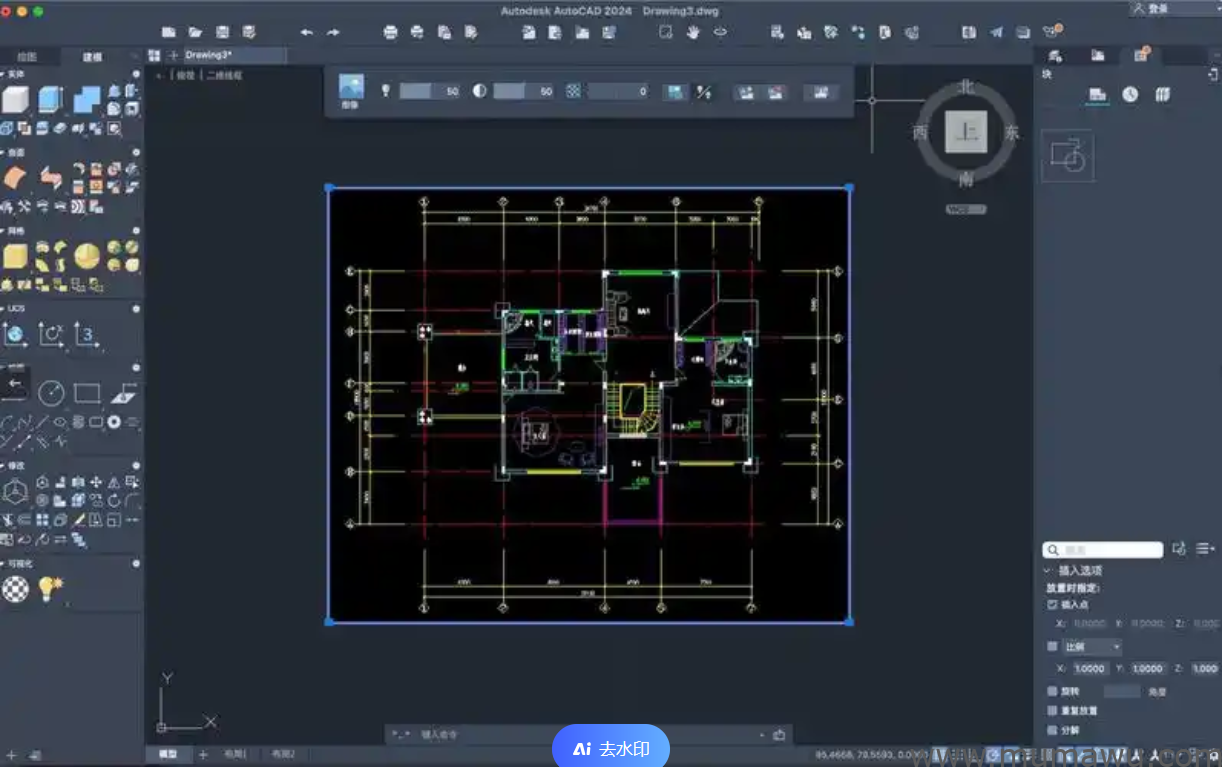Click the Rectangle draw tool
Viewport: 1222px width, 767px height.
click(87, 393)
